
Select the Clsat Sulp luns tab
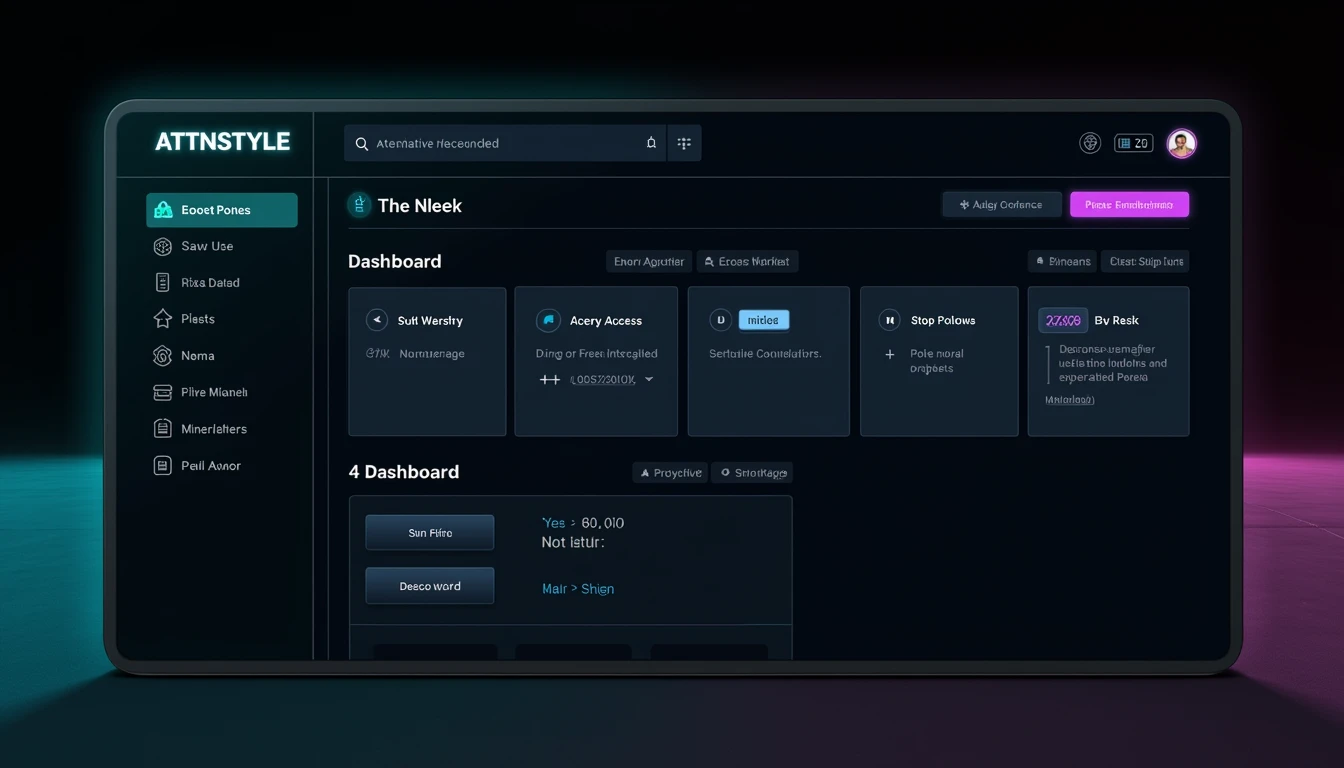tap(1145, 262)
